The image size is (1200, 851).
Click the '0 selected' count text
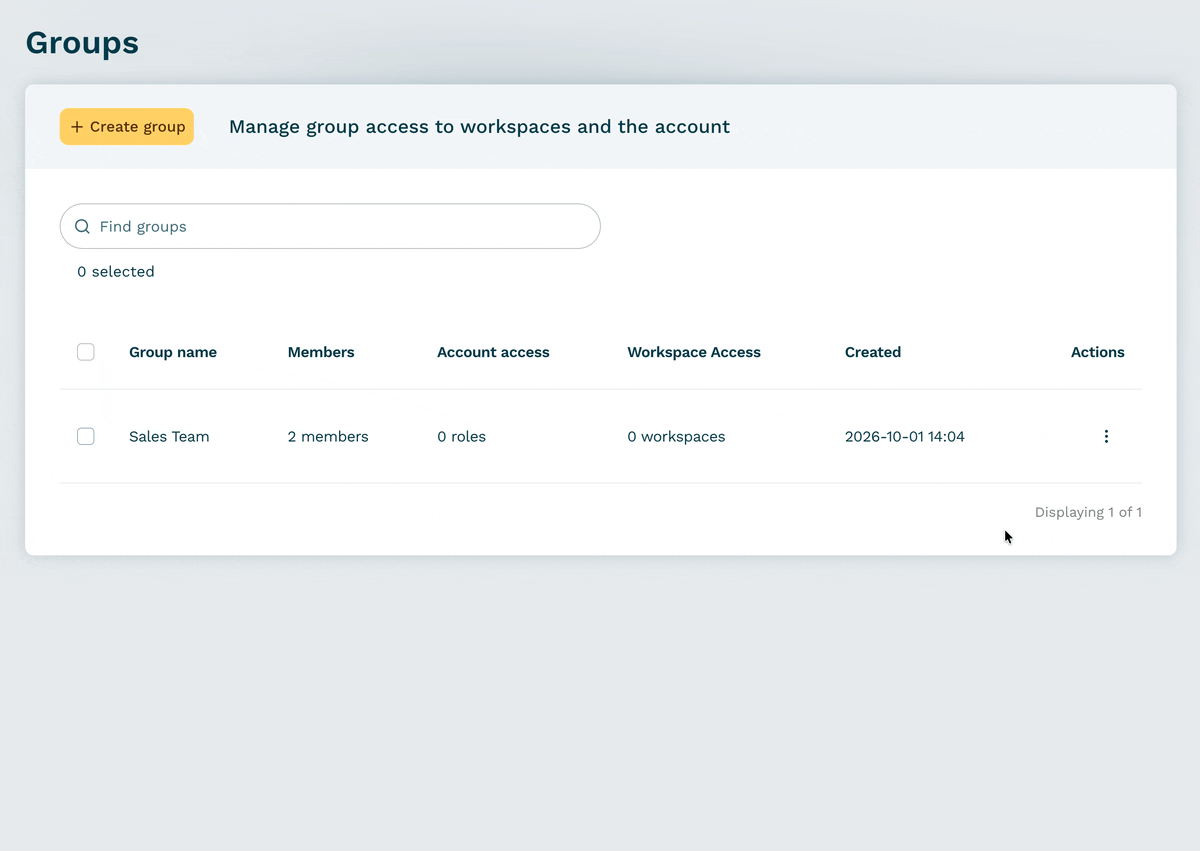pyautogui.click(x=116, y=272)
